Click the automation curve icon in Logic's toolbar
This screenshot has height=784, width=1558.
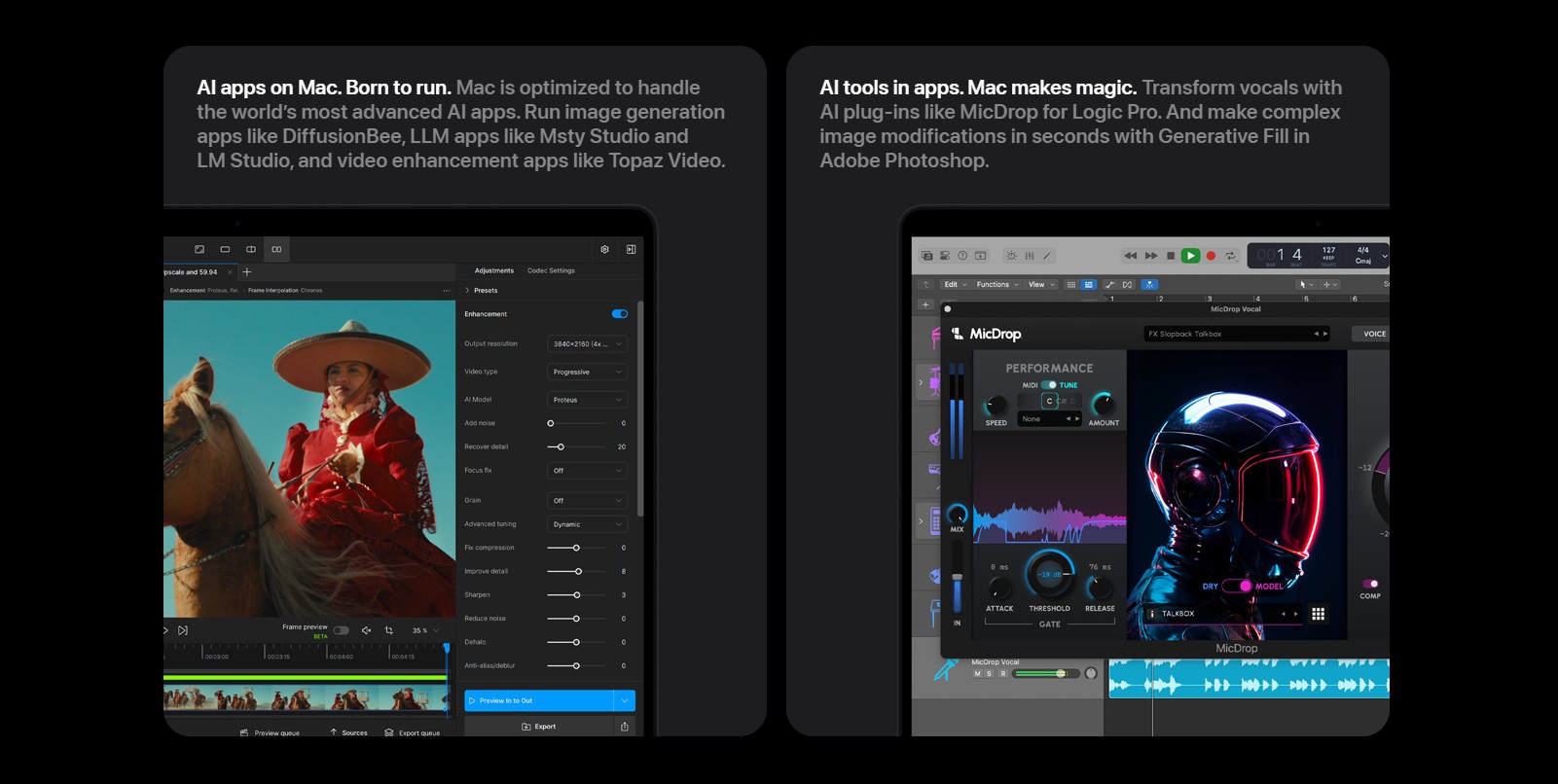click(1109, 285)
